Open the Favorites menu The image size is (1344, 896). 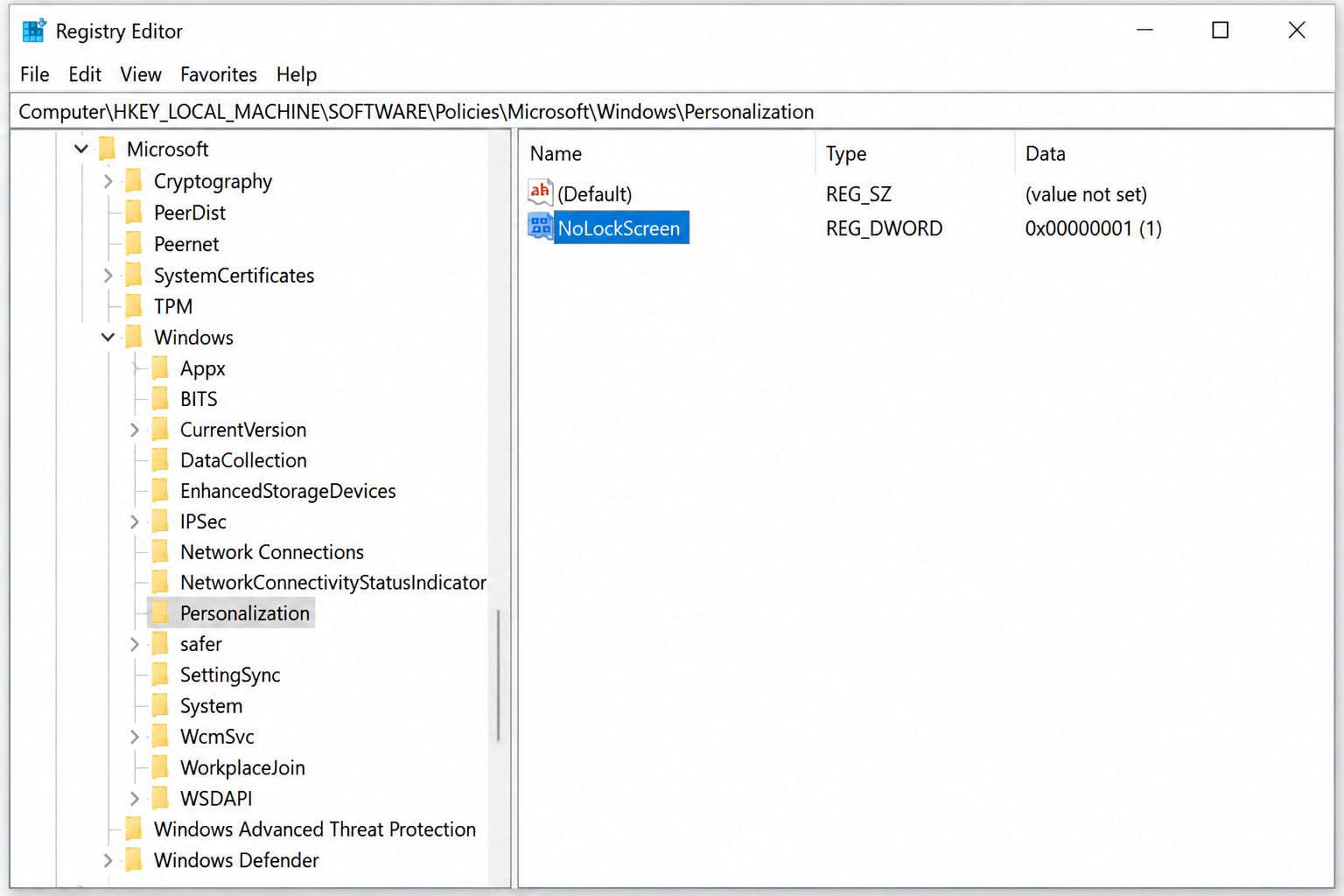pos(219,74)
